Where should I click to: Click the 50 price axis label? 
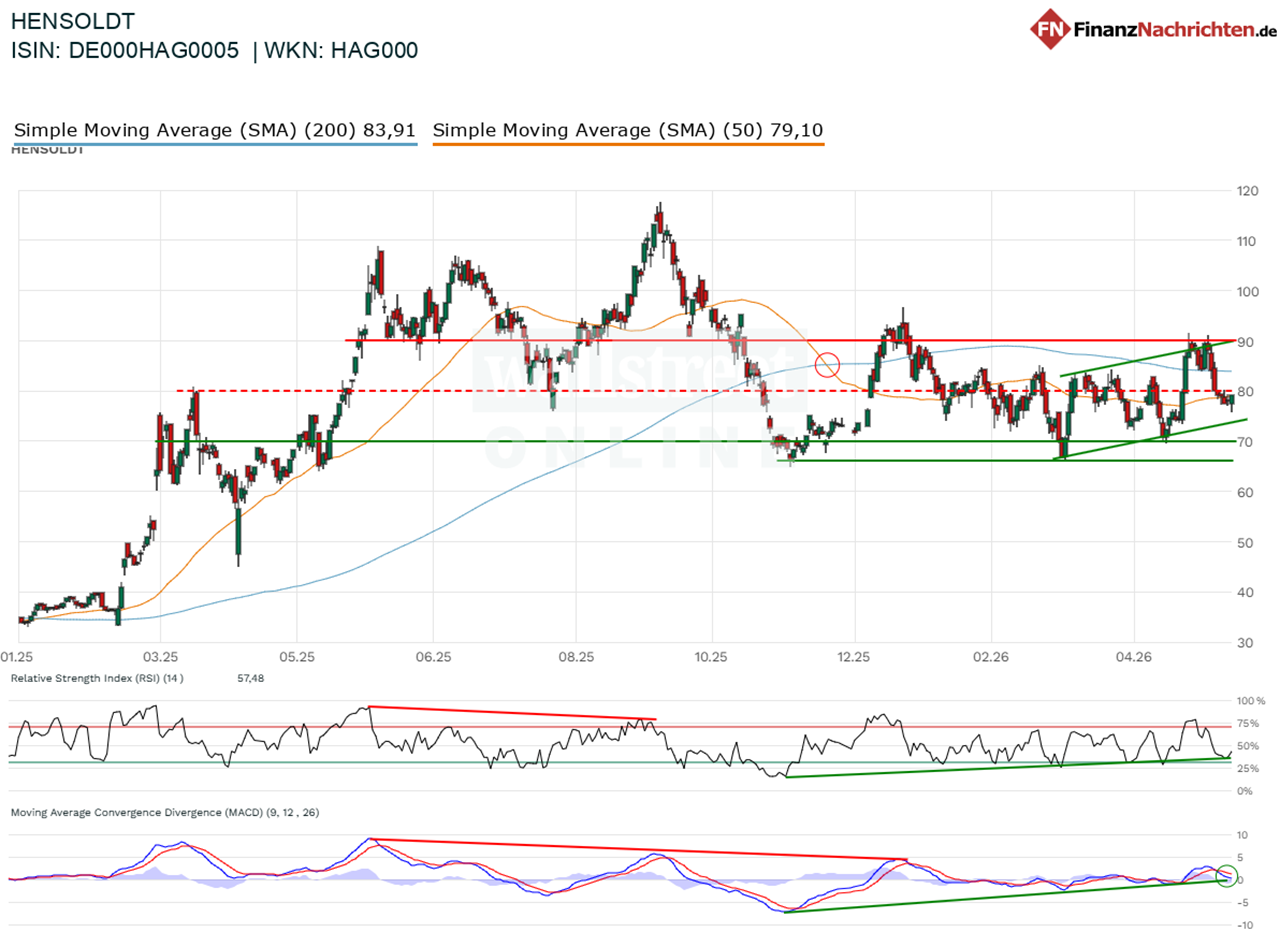click(x=1247, y=542)
